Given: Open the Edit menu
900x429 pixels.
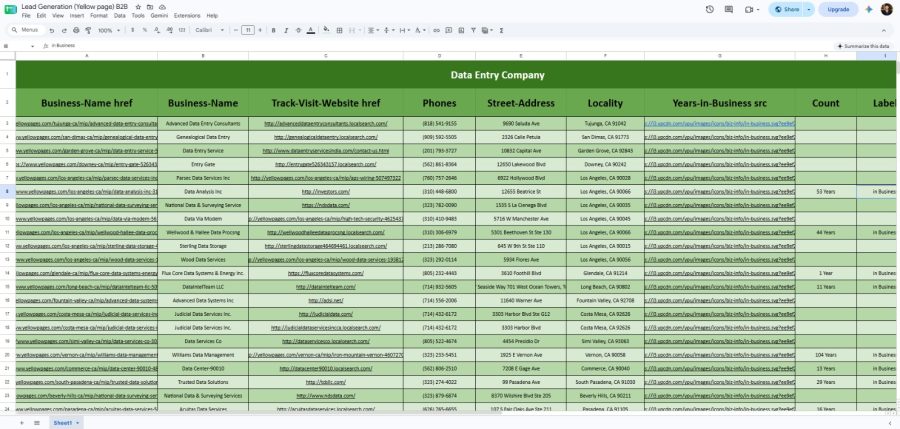Looking at the screenshot, I should point(41,16).
